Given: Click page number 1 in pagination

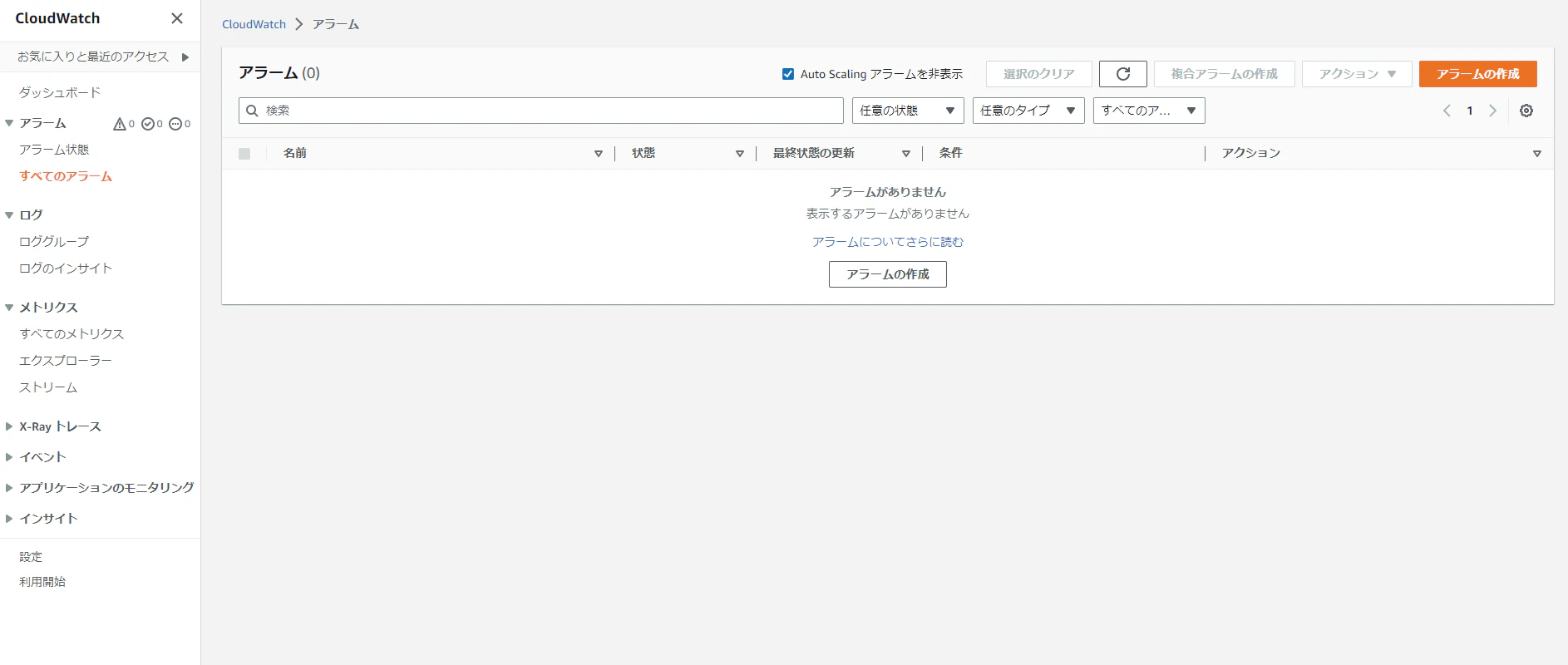Looking at the screenshot, I should click(1469, 111).
